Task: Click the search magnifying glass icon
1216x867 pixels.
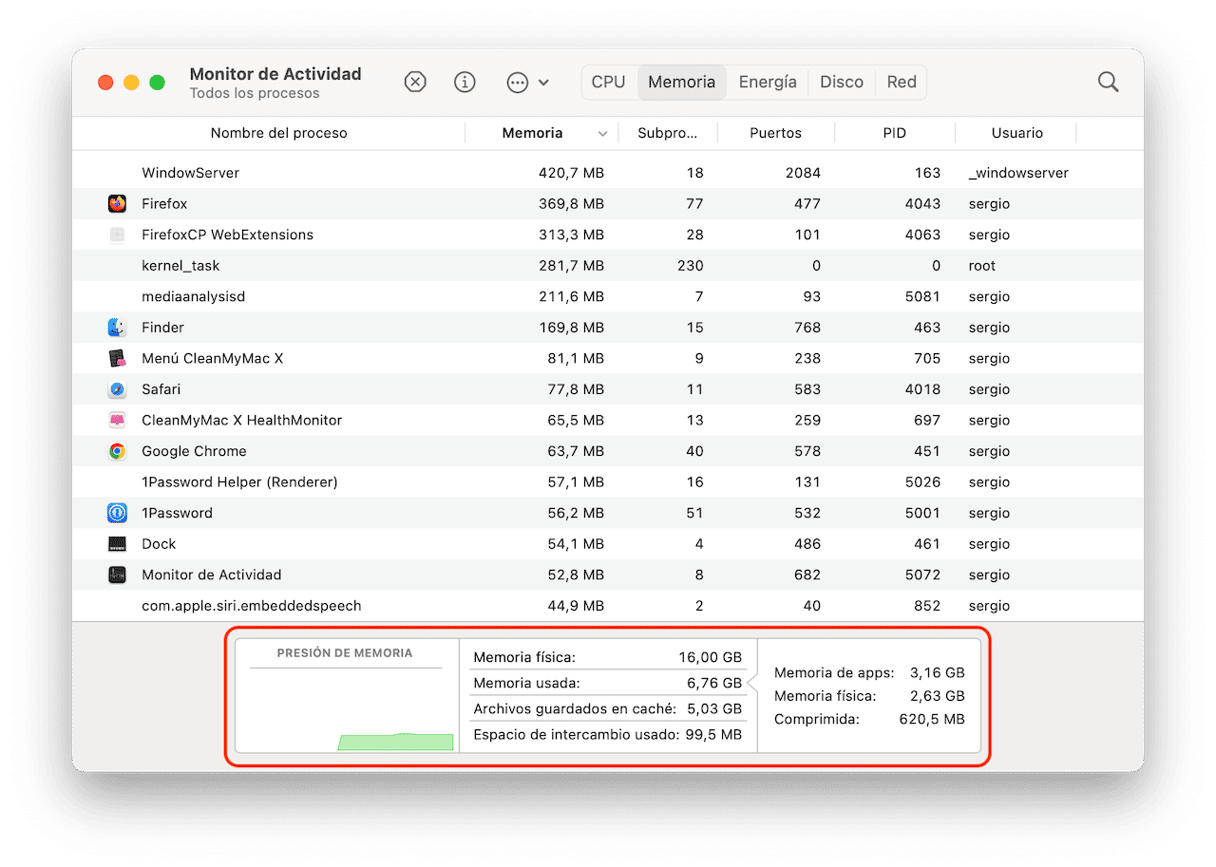Action: (1107, 82)
